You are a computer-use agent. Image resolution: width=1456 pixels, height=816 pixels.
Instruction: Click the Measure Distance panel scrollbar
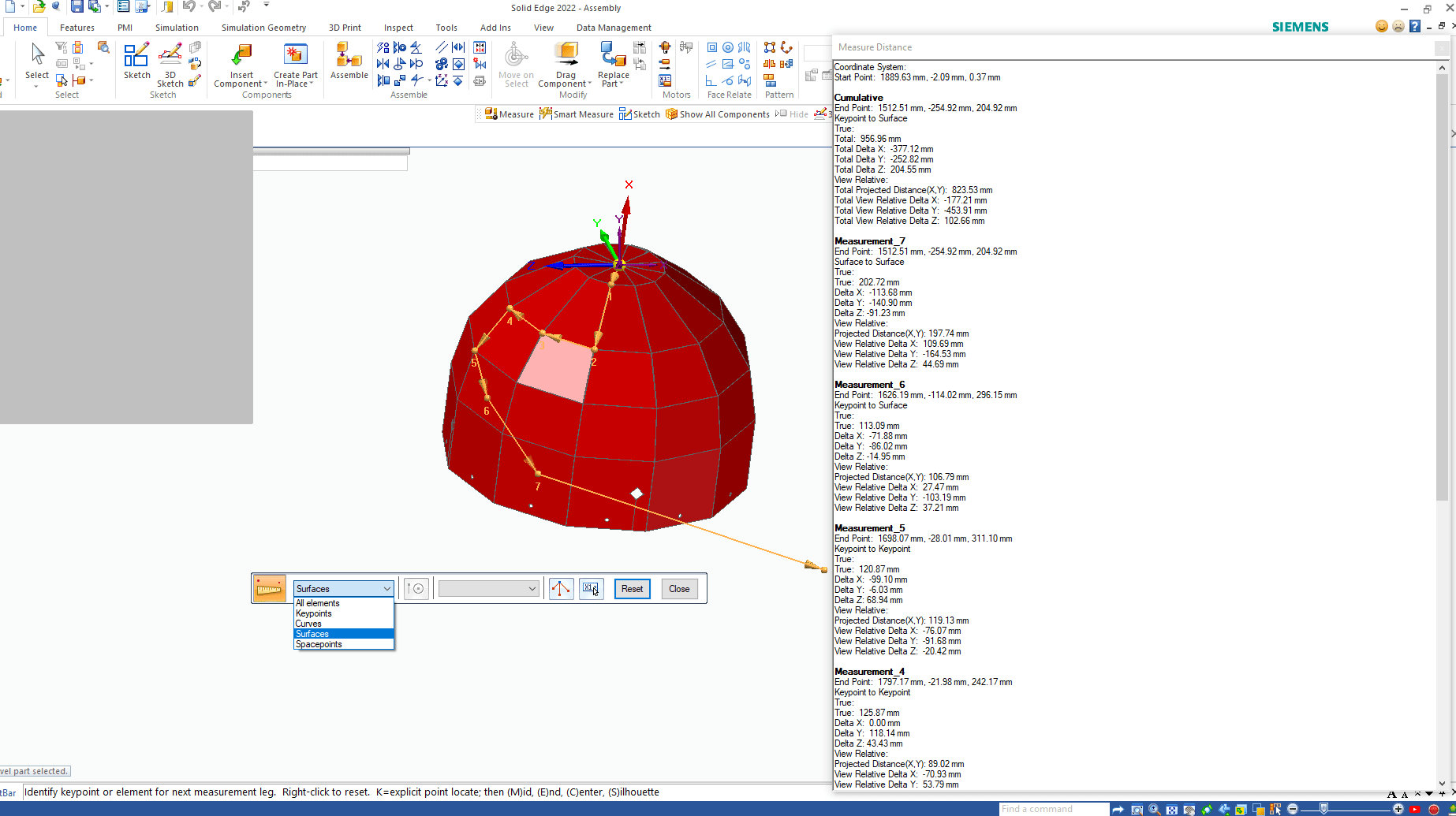1442,288
